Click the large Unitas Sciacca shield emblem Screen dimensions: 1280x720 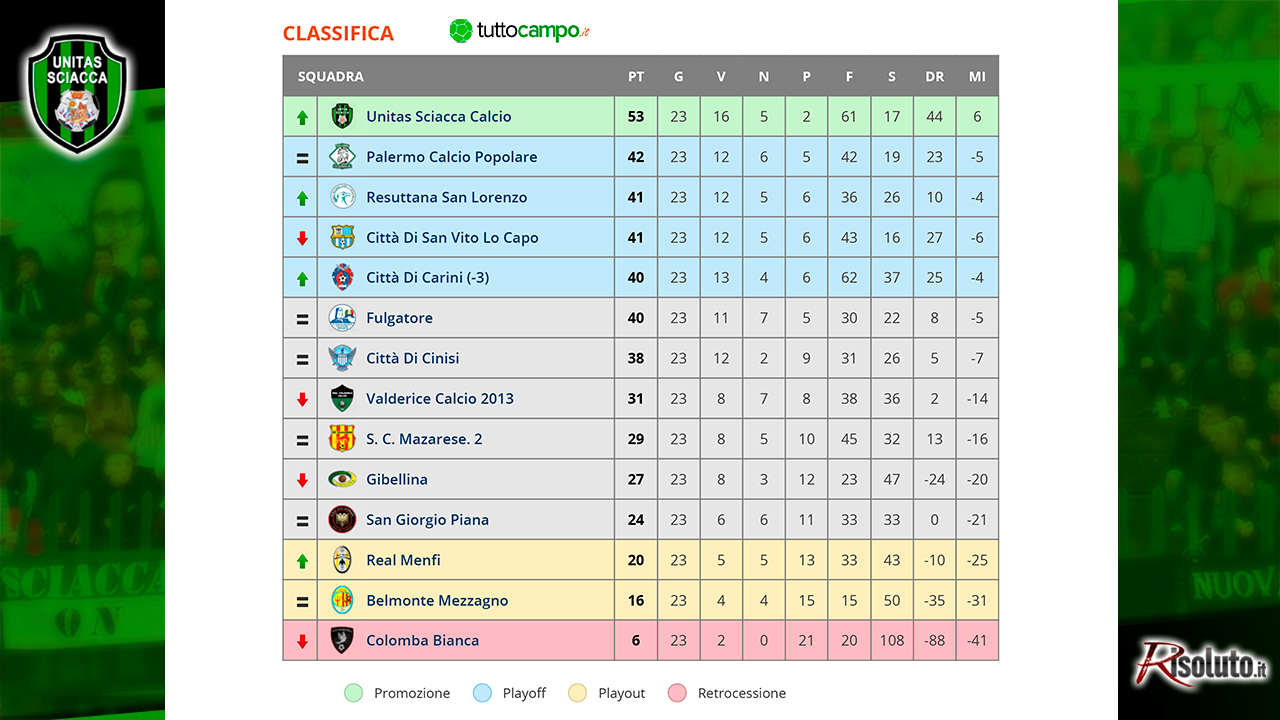(77, 92)
